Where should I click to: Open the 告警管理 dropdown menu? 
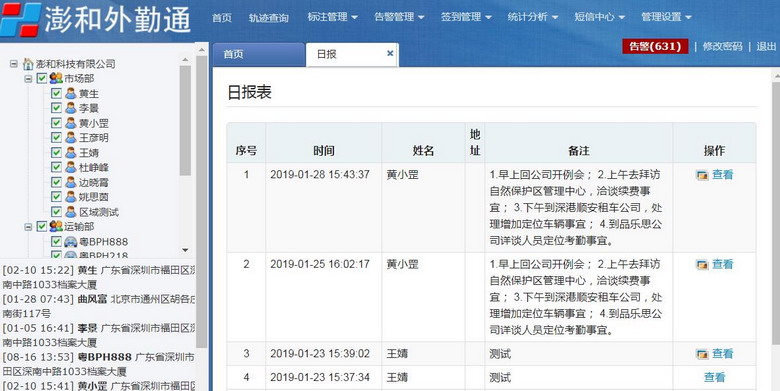pos(399,17)
